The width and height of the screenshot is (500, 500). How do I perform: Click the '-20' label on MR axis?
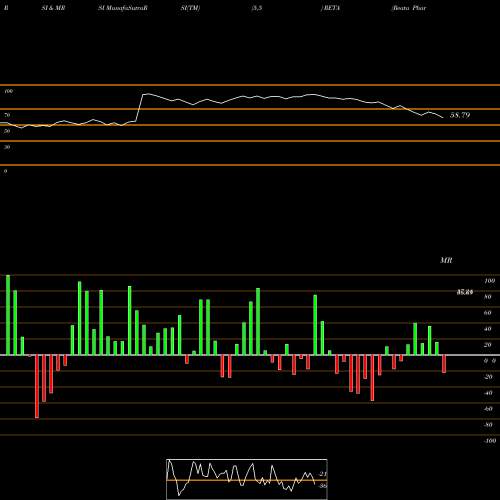[x=488, y=377]
